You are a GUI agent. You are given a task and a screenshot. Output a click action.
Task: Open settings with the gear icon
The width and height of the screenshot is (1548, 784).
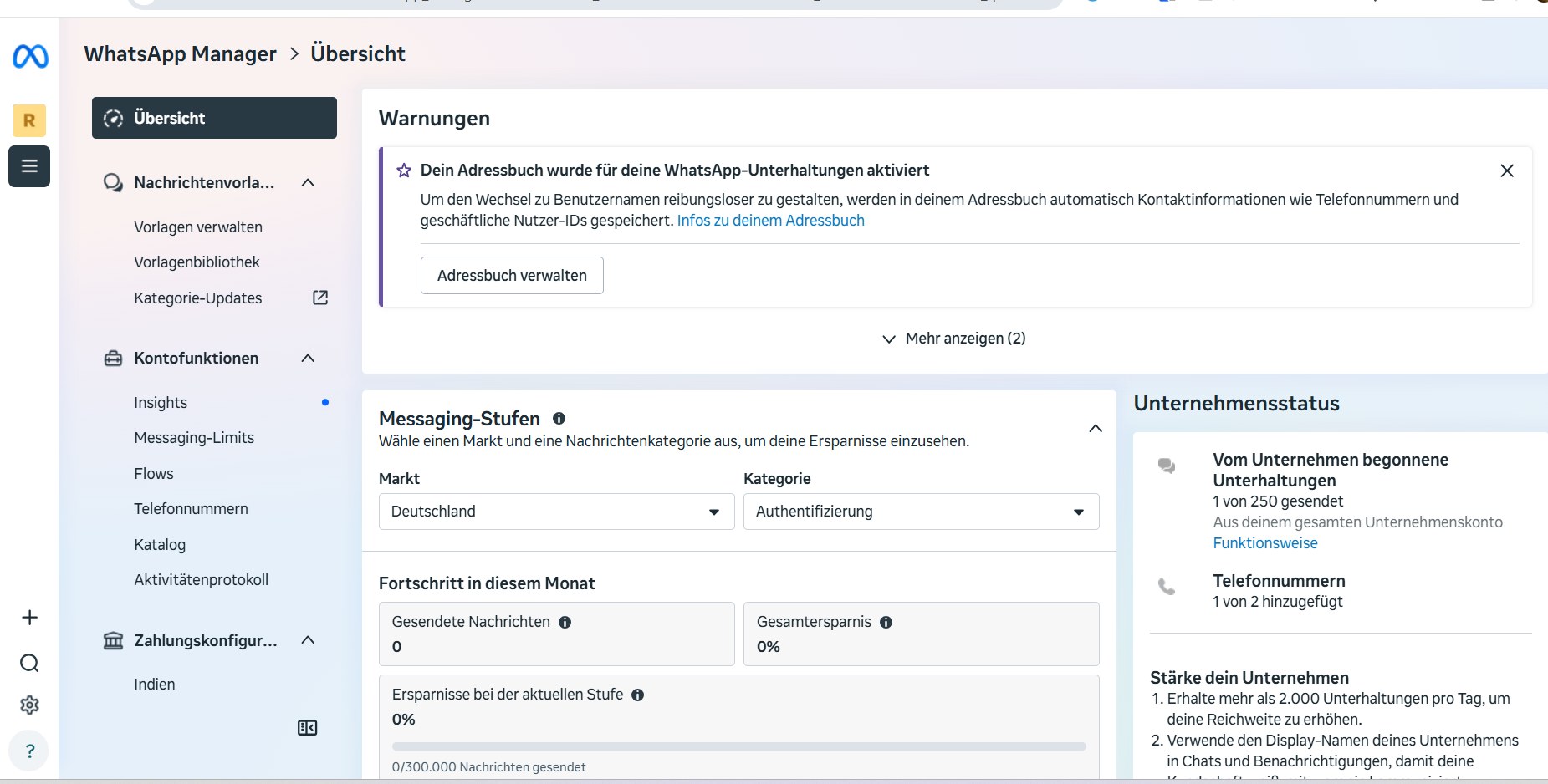[29, 705]
